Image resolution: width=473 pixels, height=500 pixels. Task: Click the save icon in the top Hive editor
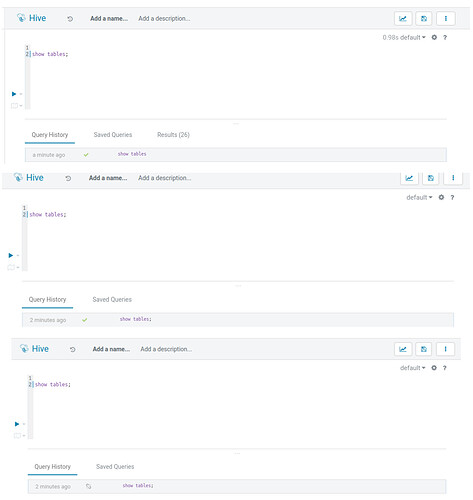click(424, 19)
